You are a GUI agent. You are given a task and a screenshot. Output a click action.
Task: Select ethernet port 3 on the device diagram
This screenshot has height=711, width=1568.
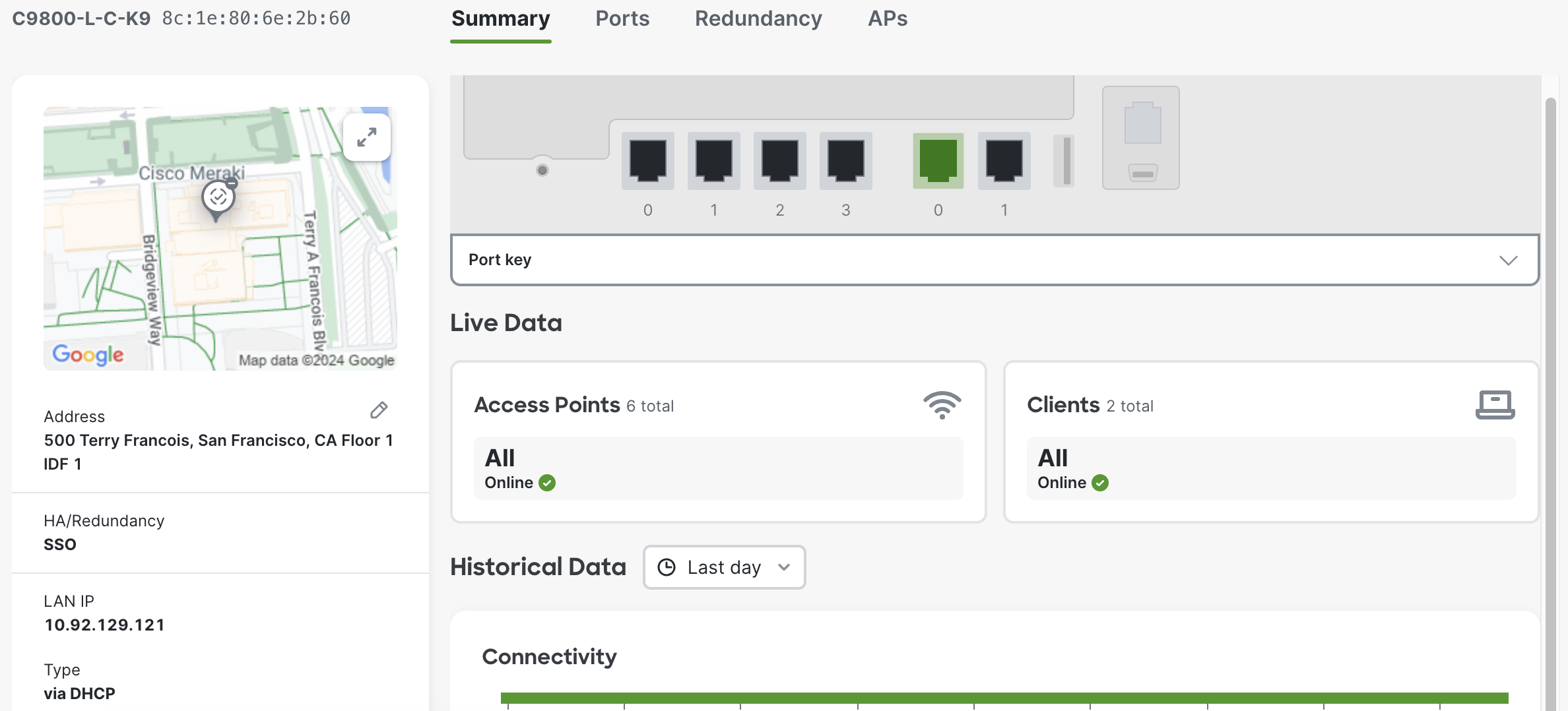(x=845, y=160)
